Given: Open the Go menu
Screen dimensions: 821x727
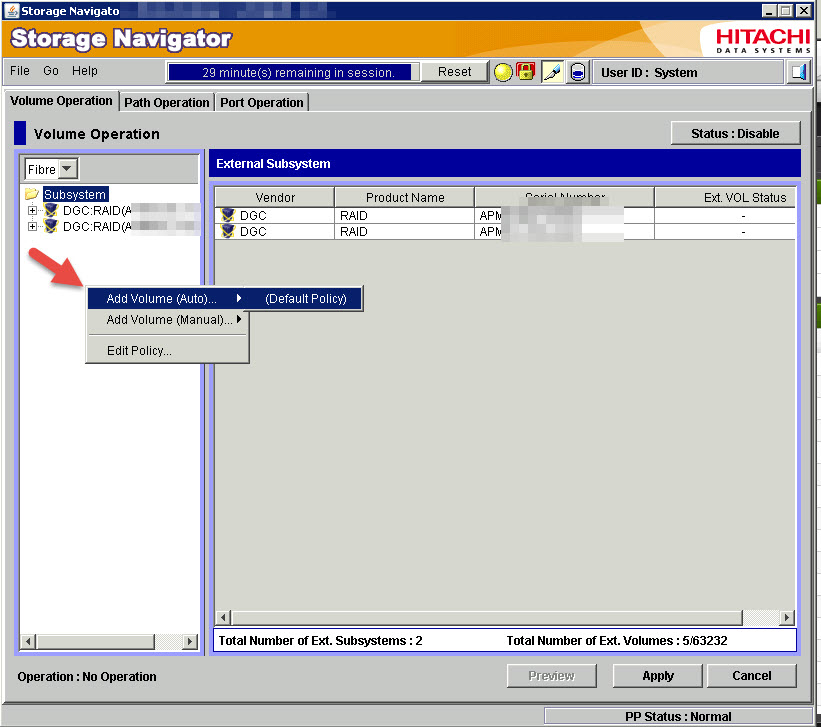Looking at the screenshot, I should tap(51, 71).
